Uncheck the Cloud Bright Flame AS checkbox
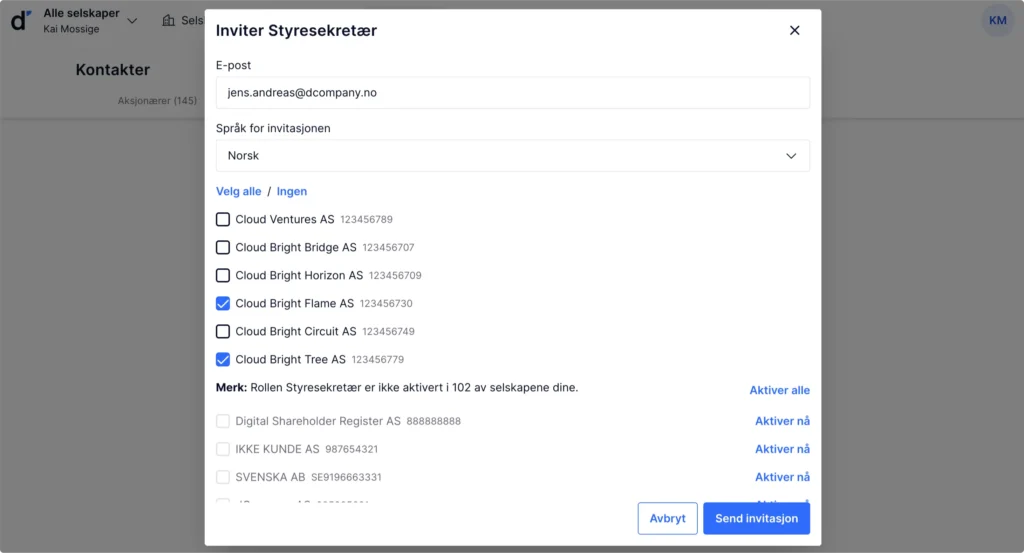Viewport: 1024px width, 553px height. point(223,303)
